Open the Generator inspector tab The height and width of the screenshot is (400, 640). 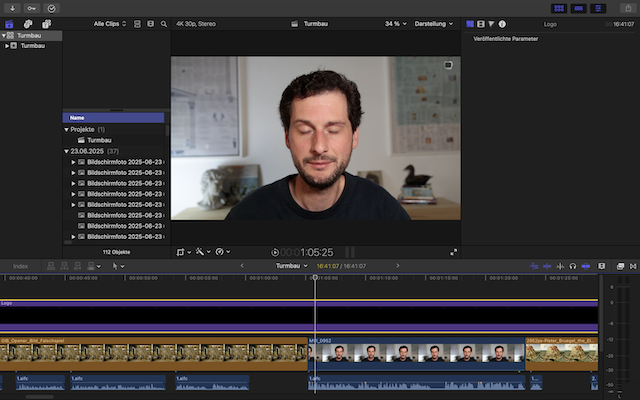470,24
